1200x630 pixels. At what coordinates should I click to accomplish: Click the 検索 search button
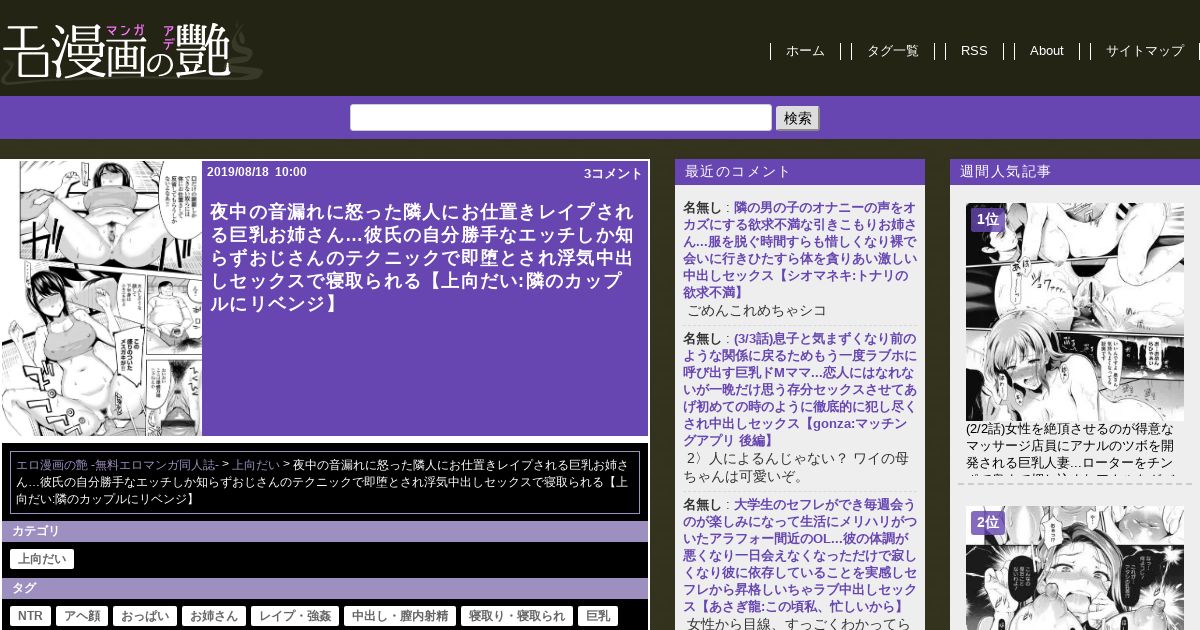[x=797, y=118]
